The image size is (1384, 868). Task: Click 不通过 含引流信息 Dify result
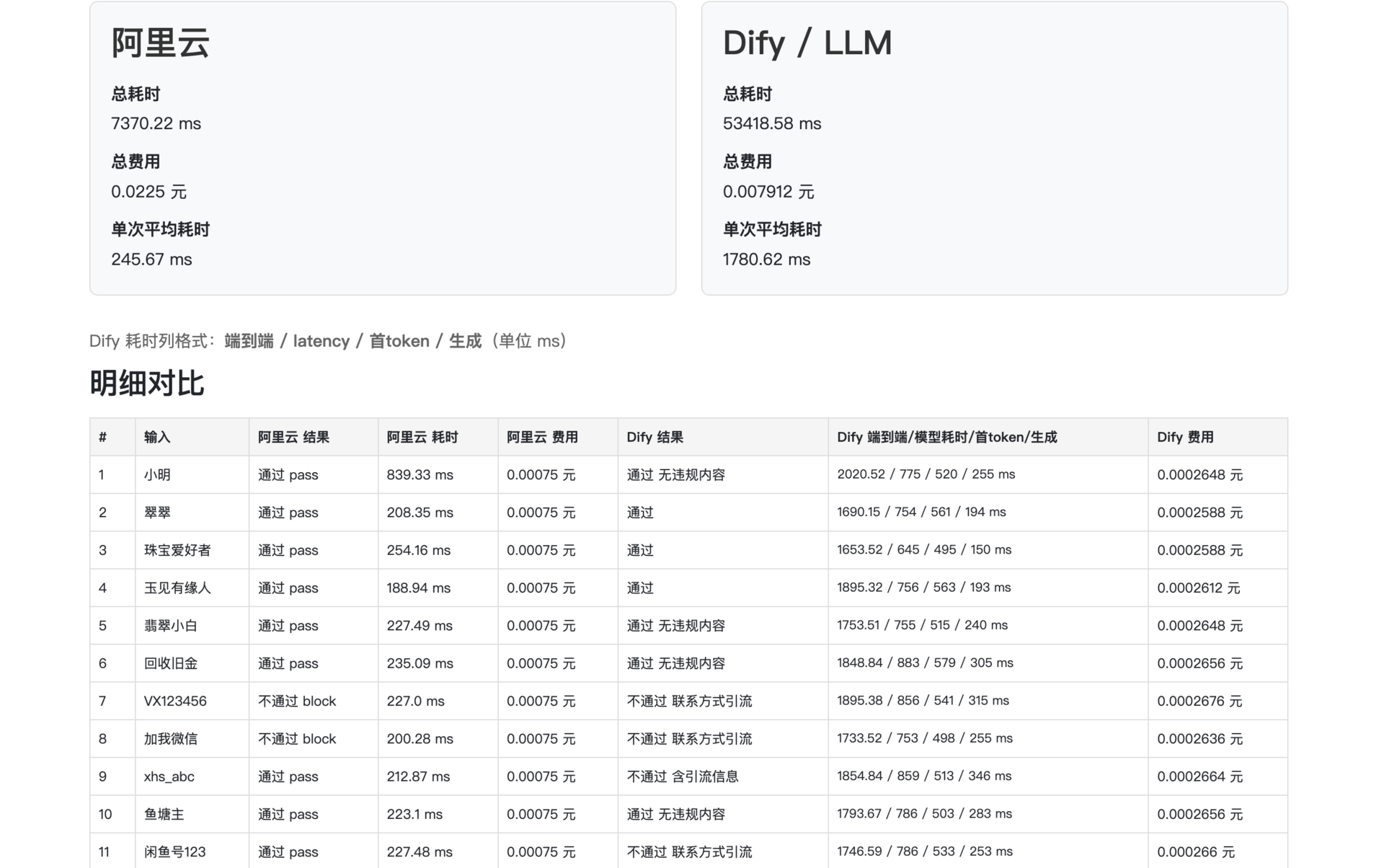[x=682, y=776]
